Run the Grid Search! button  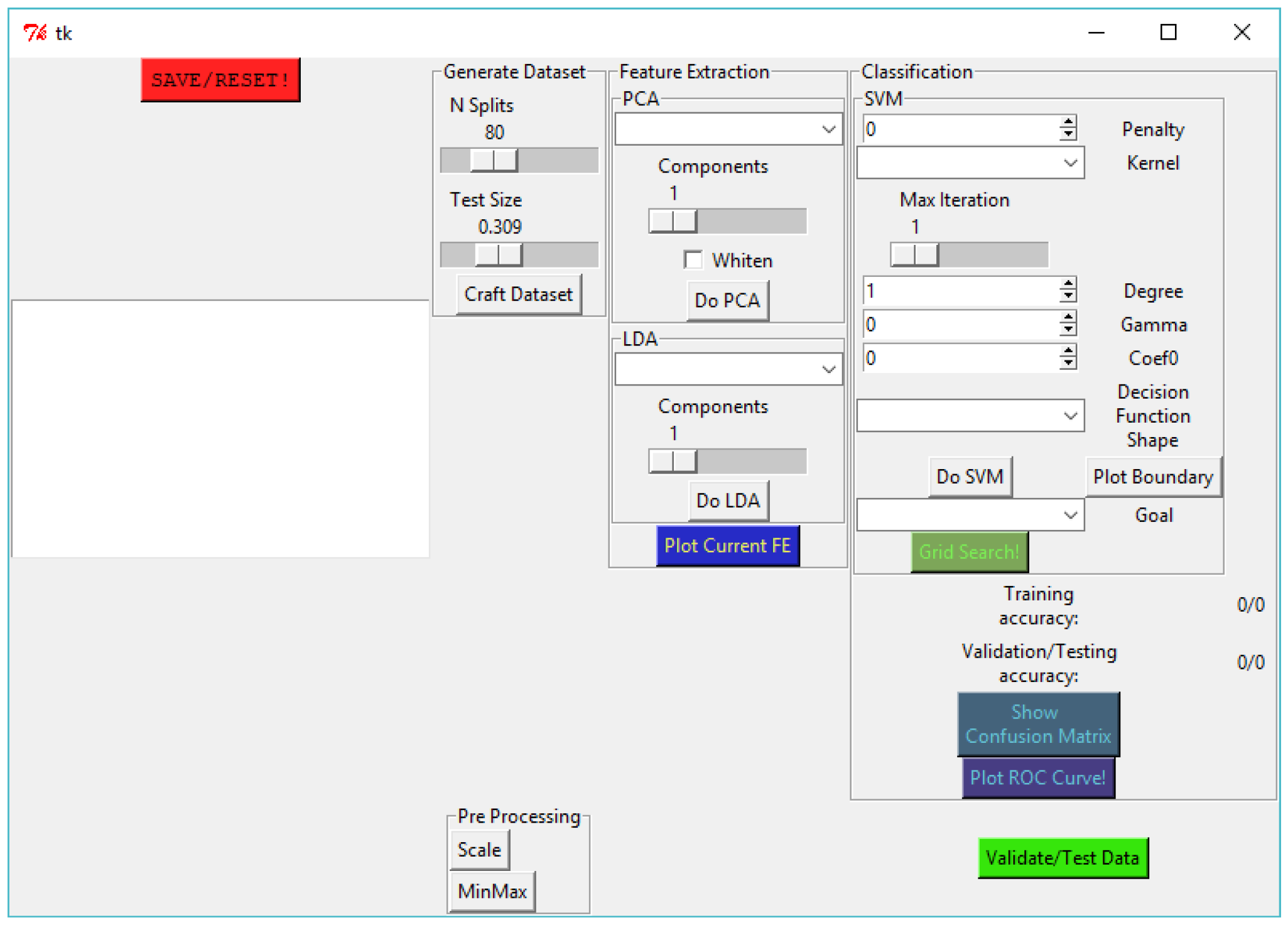coord(969,552)
